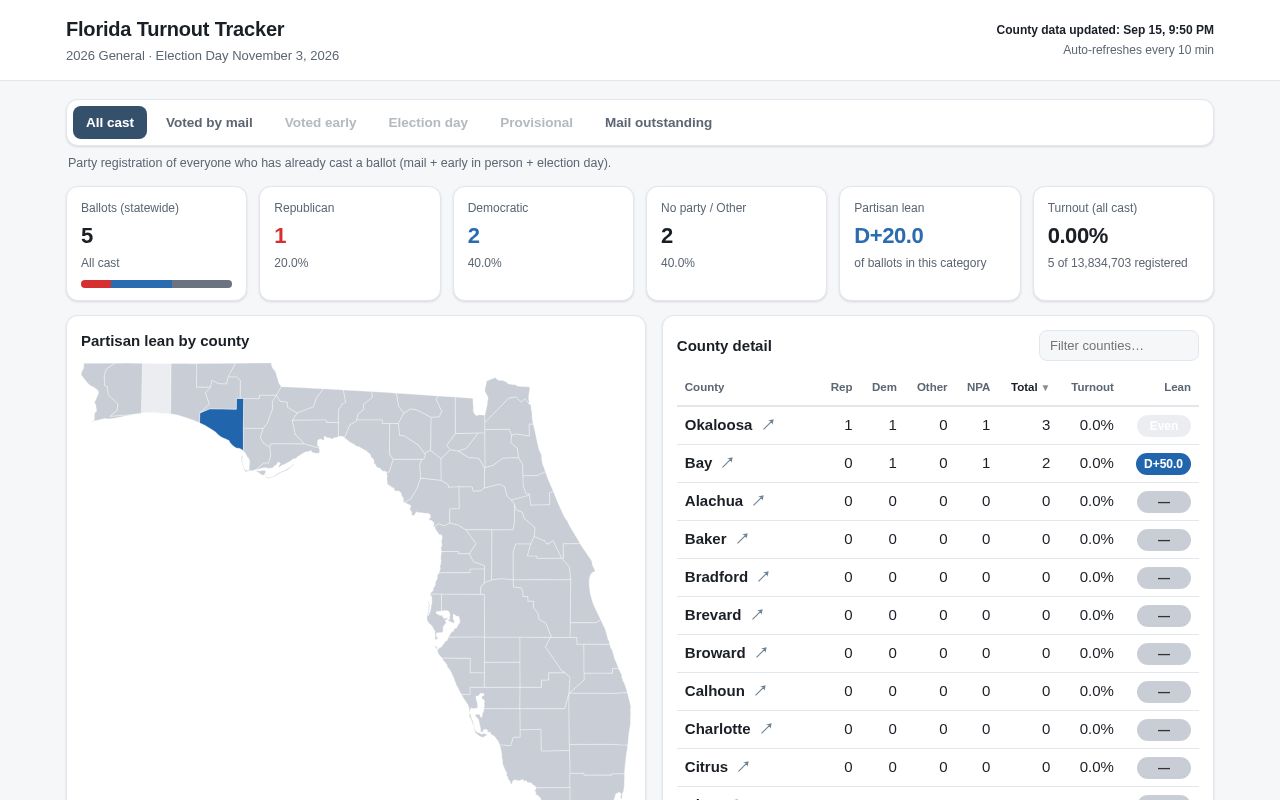The image size is (1280, 800).
Task: Click the No party / Other card
Action: [x=736, y=243]
